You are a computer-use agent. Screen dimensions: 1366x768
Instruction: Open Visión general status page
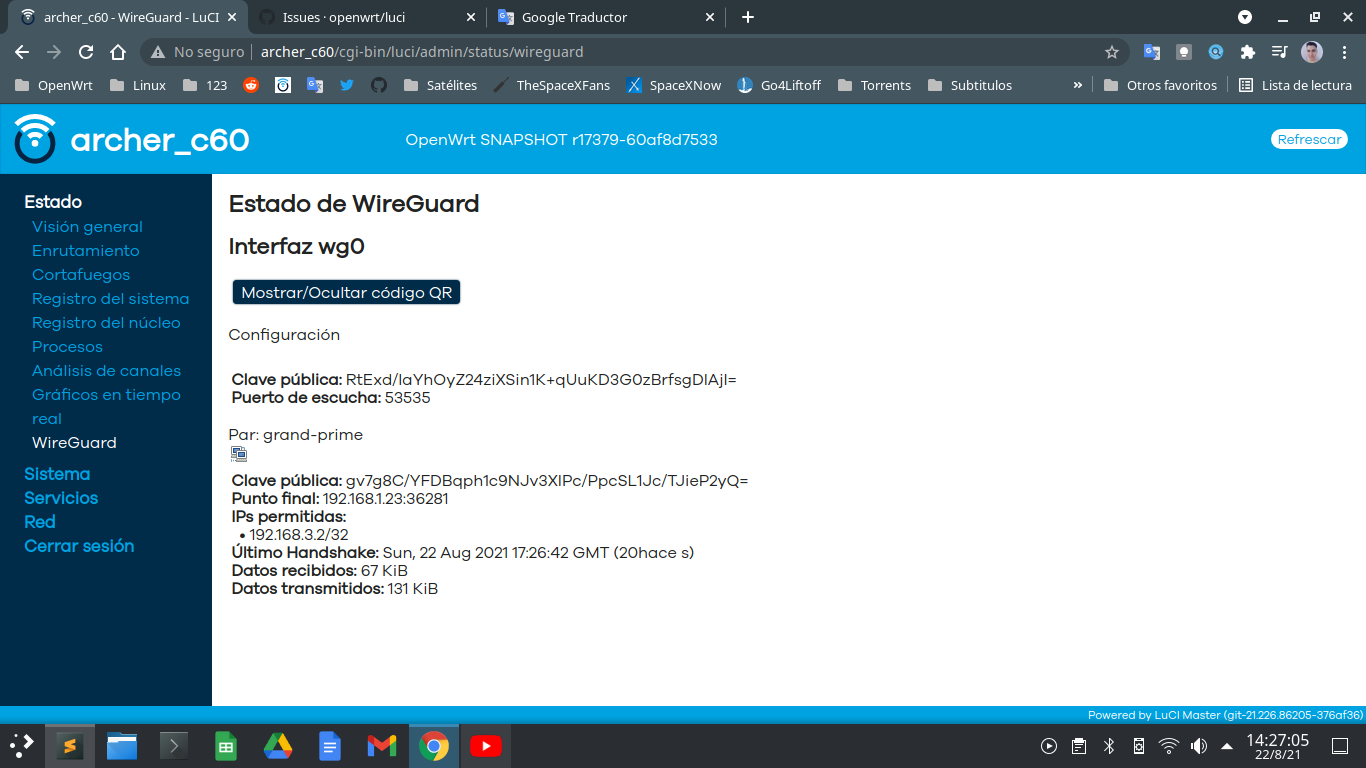coord(87,227)
